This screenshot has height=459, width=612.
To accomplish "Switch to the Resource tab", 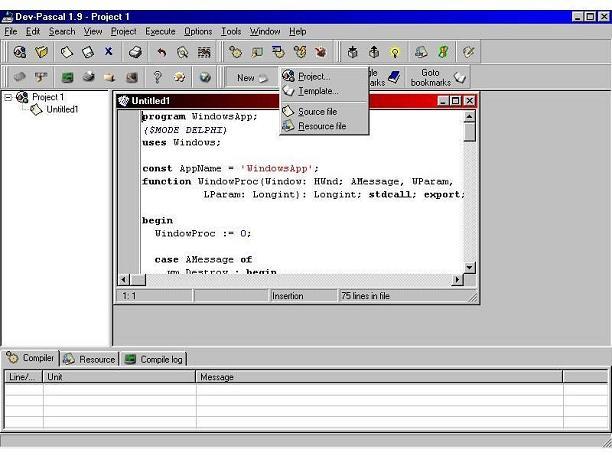I will point(90,359).
